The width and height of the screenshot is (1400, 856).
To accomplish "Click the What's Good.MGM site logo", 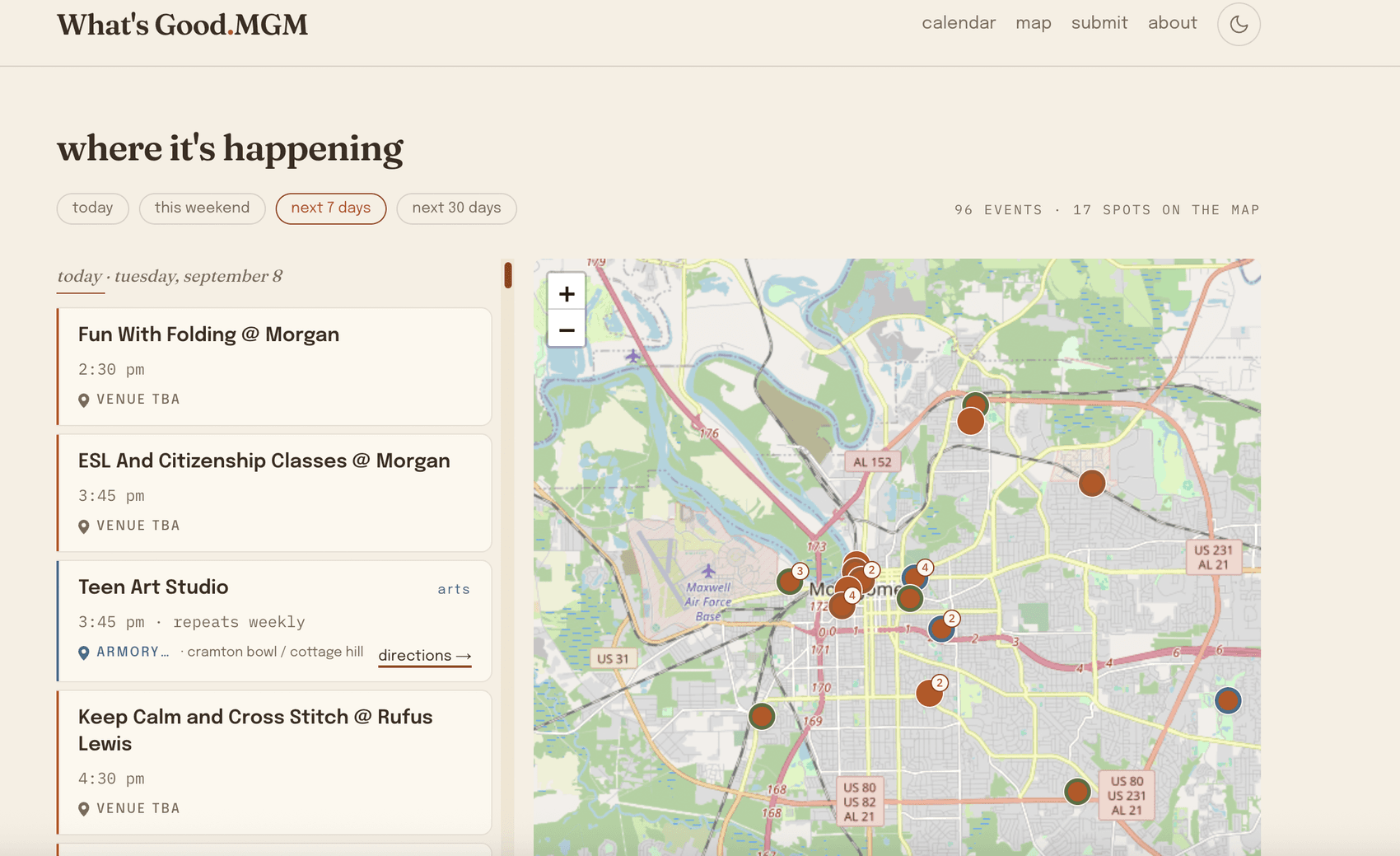I will (182, 25).
